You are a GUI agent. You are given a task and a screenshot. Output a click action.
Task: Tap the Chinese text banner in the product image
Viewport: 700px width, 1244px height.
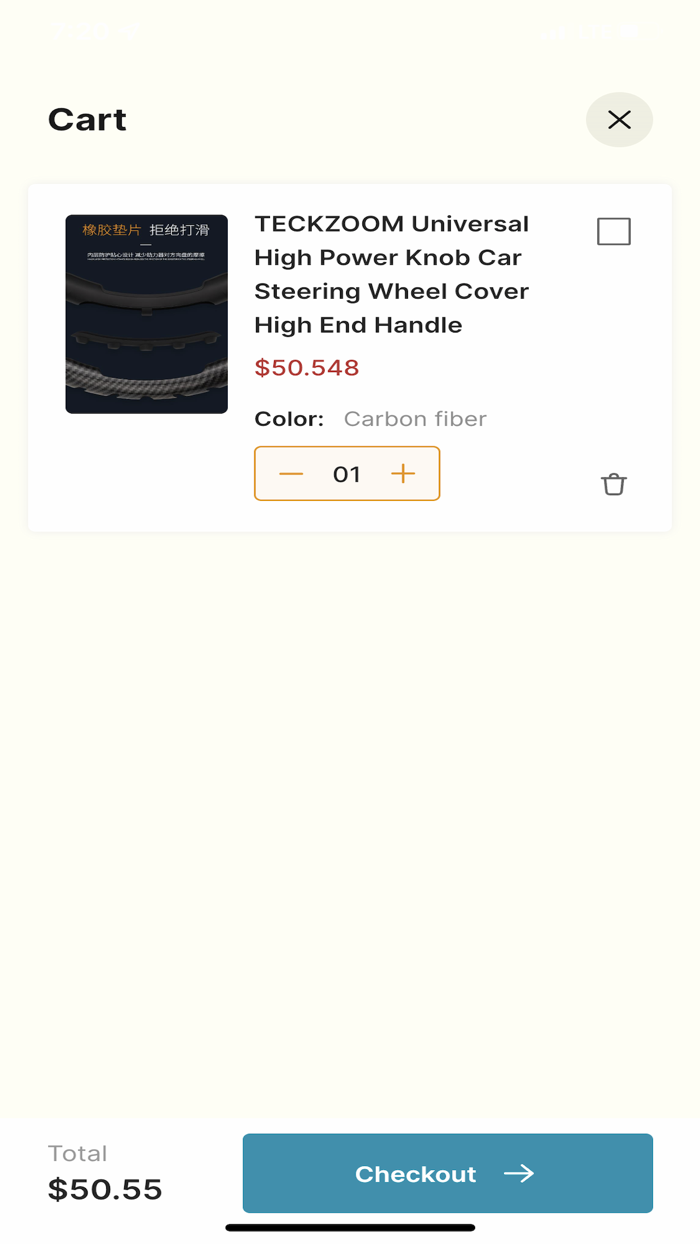(x=146, y=230)
